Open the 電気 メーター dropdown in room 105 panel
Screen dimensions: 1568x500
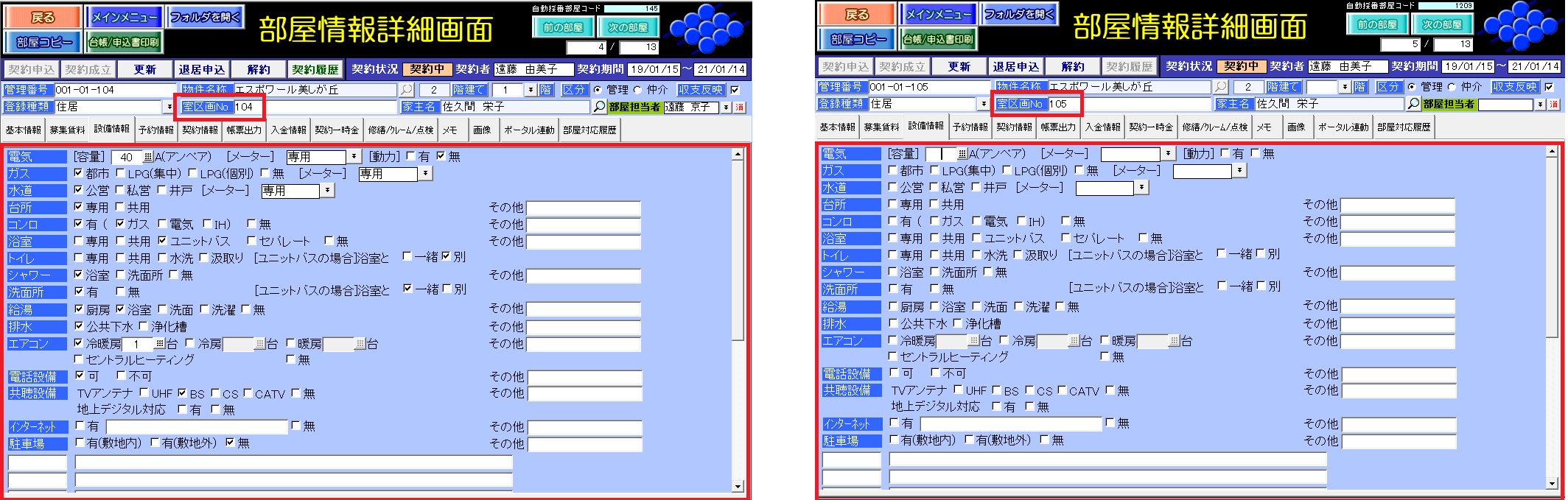(1168, 154)
